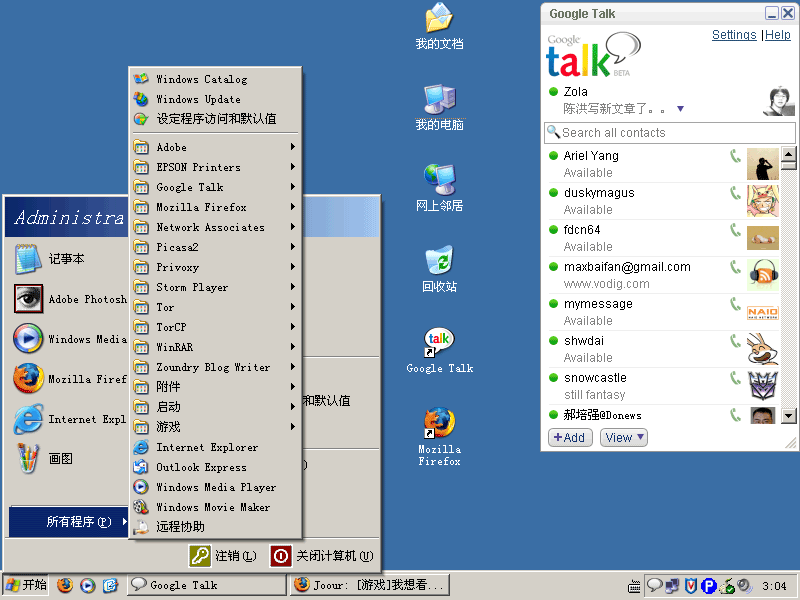This screenshot has width=800, height=600.
Task: Open 回收站 recycle bin icon
Action: [439, 269]
